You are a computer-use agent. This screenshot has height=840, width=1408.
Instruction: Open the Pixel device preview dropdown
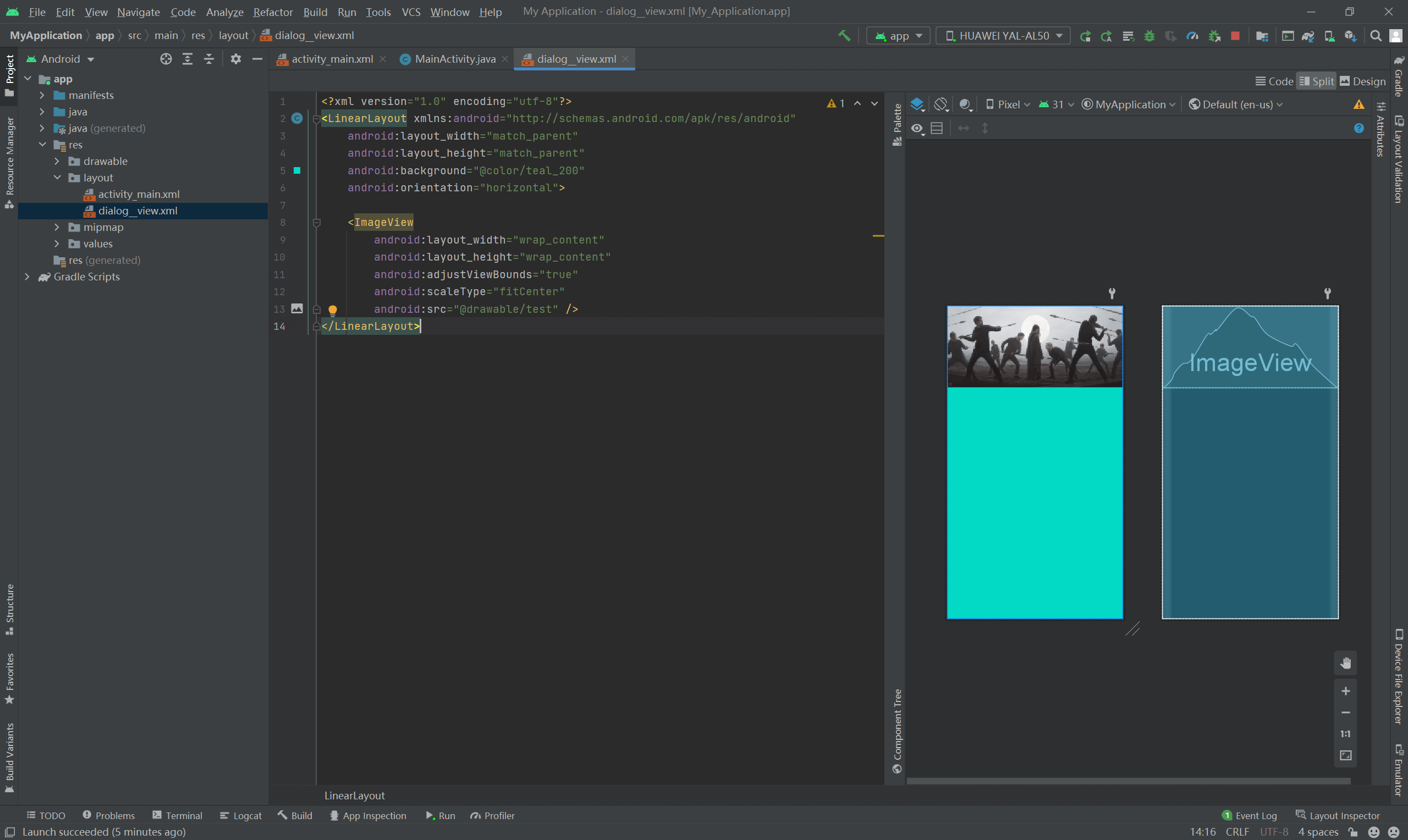tap(1008, 104)
